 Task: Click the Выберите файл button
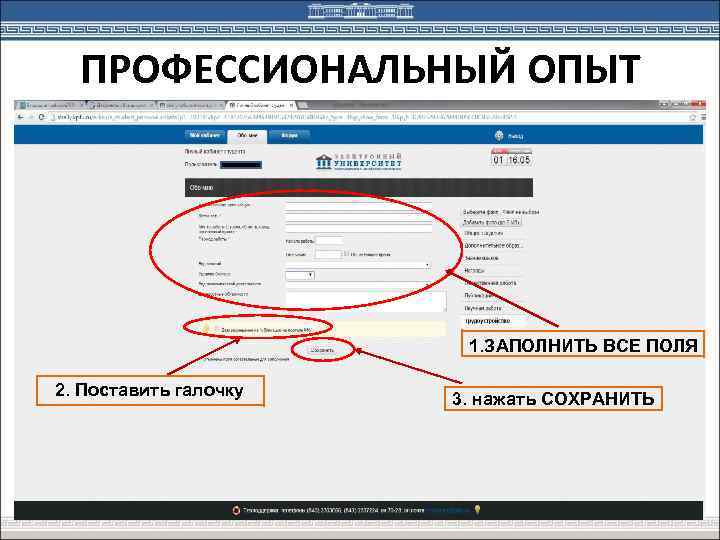[x=481, y=212]
